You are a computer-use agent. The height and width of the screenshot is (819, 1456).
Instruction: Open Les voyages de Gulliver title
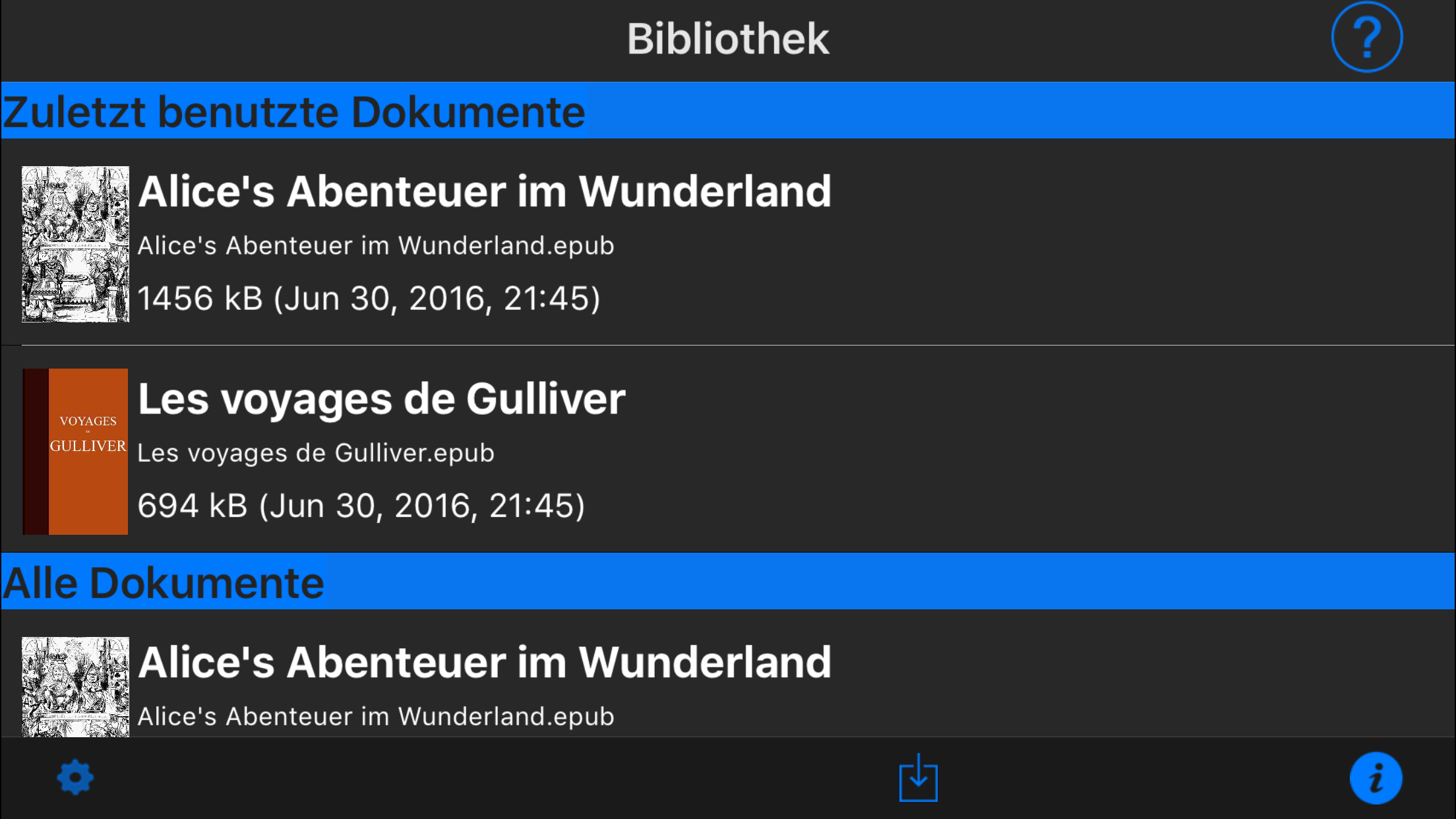click(x=381, y=399)
